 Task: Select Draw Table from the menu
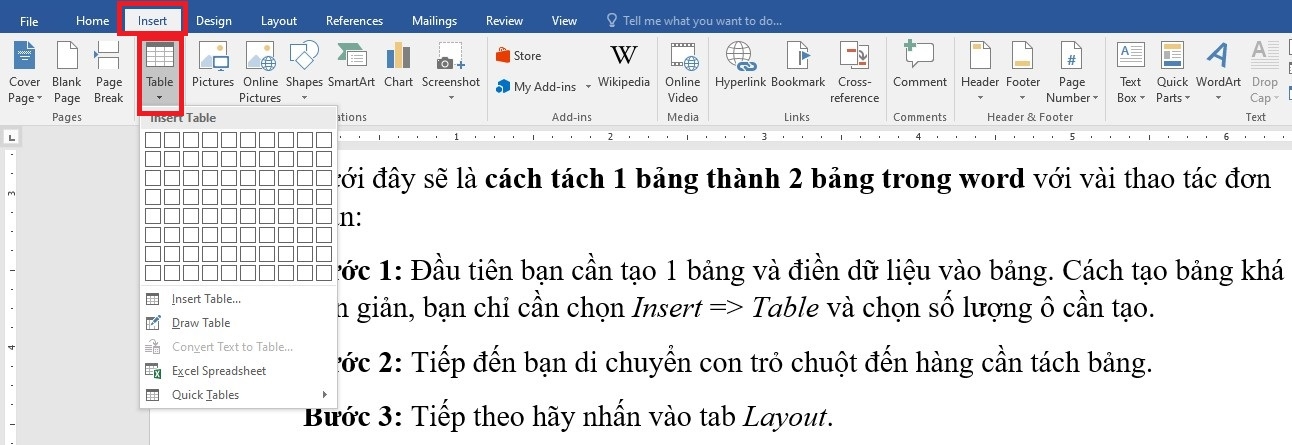239,323
